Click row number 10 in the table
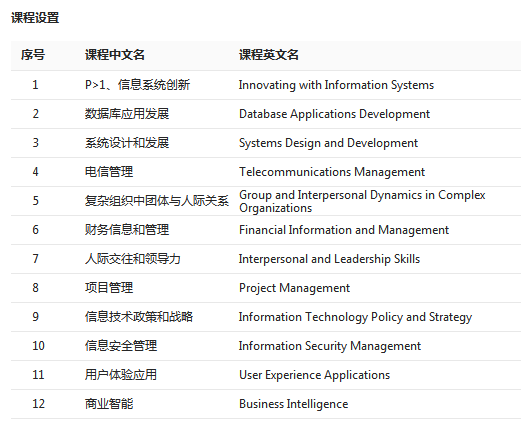This screenshot has width=521, height=422. coord(38,346)
